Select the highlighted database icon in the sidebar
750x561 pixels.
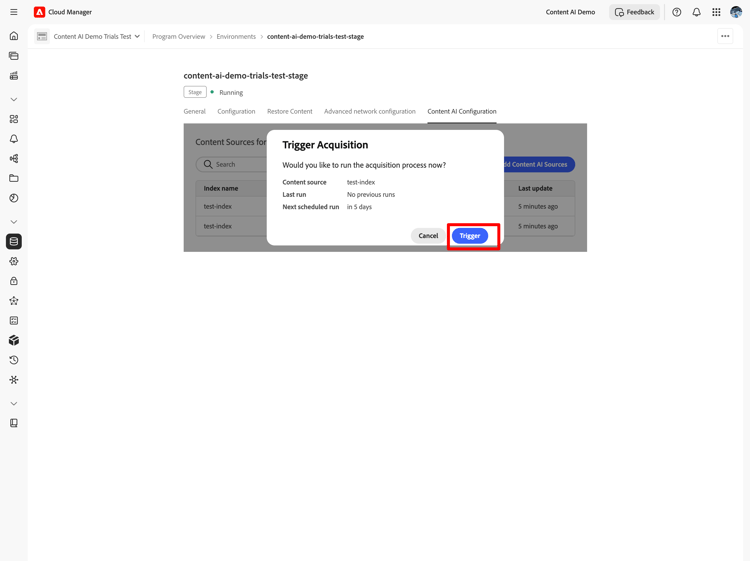tap(14, 242)
